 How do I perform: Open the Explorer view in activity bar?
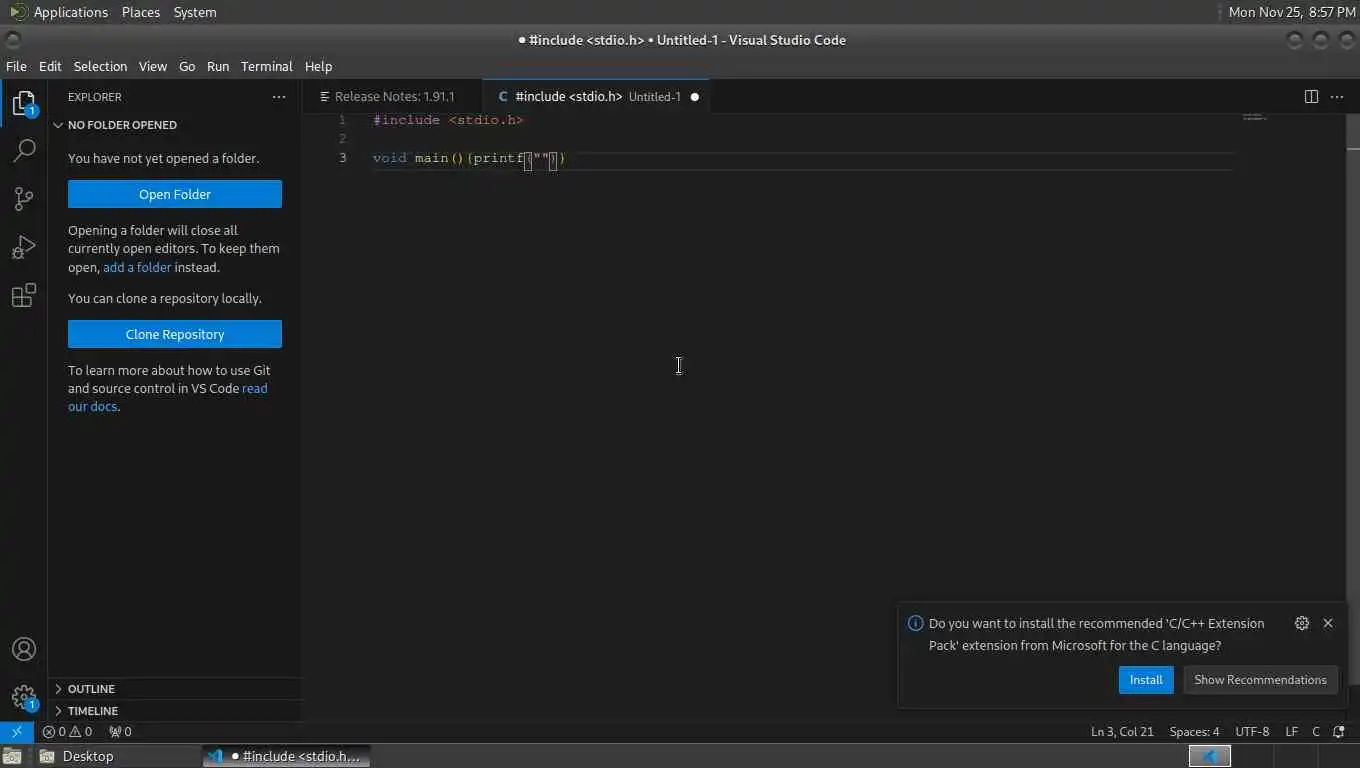[24, 103]
